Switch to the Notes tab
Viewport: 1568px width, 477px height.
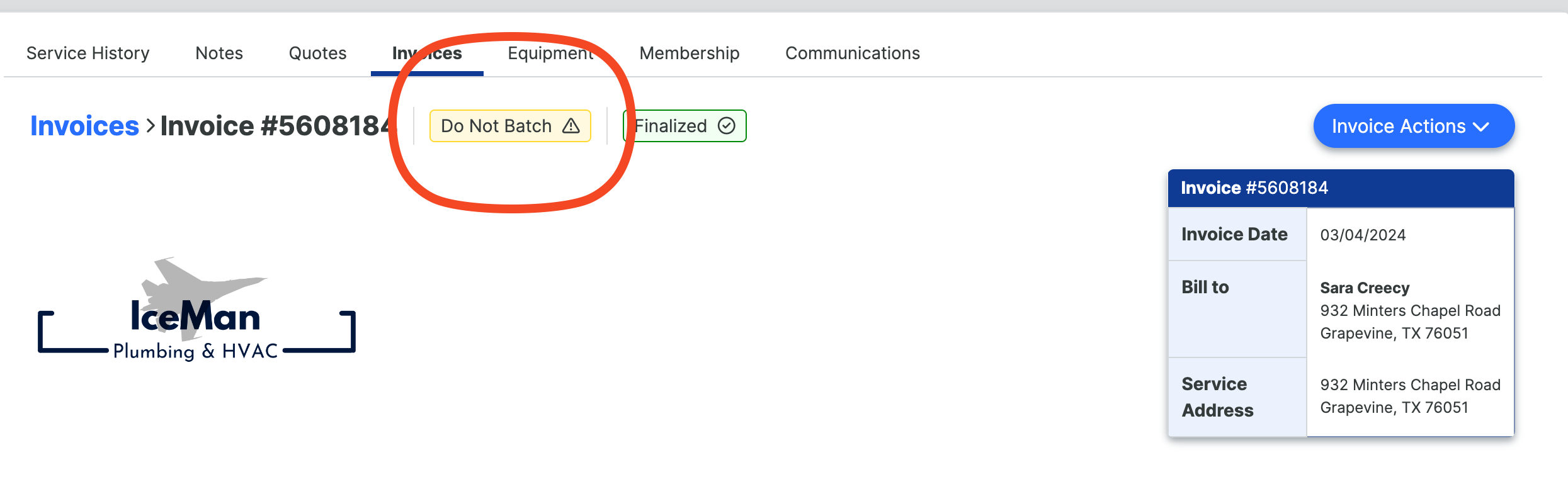point(219,53)
